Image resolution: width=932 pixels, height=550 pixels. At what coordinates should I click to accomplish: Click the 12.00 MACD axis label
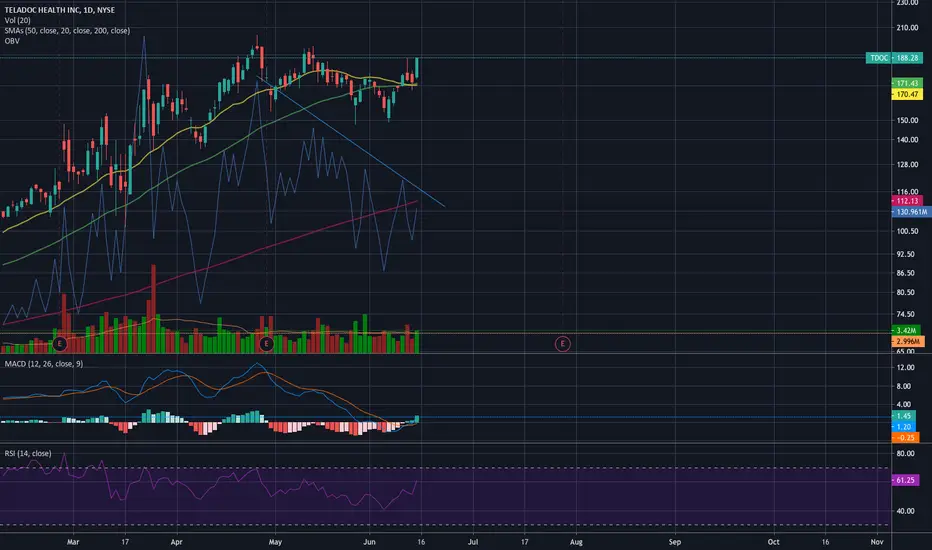[x=905, y=367]
